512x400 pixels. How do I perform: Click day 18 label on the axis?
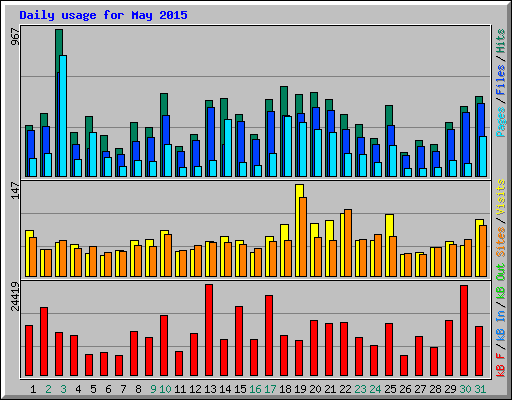pyautogui.click(x=285, y=389)
